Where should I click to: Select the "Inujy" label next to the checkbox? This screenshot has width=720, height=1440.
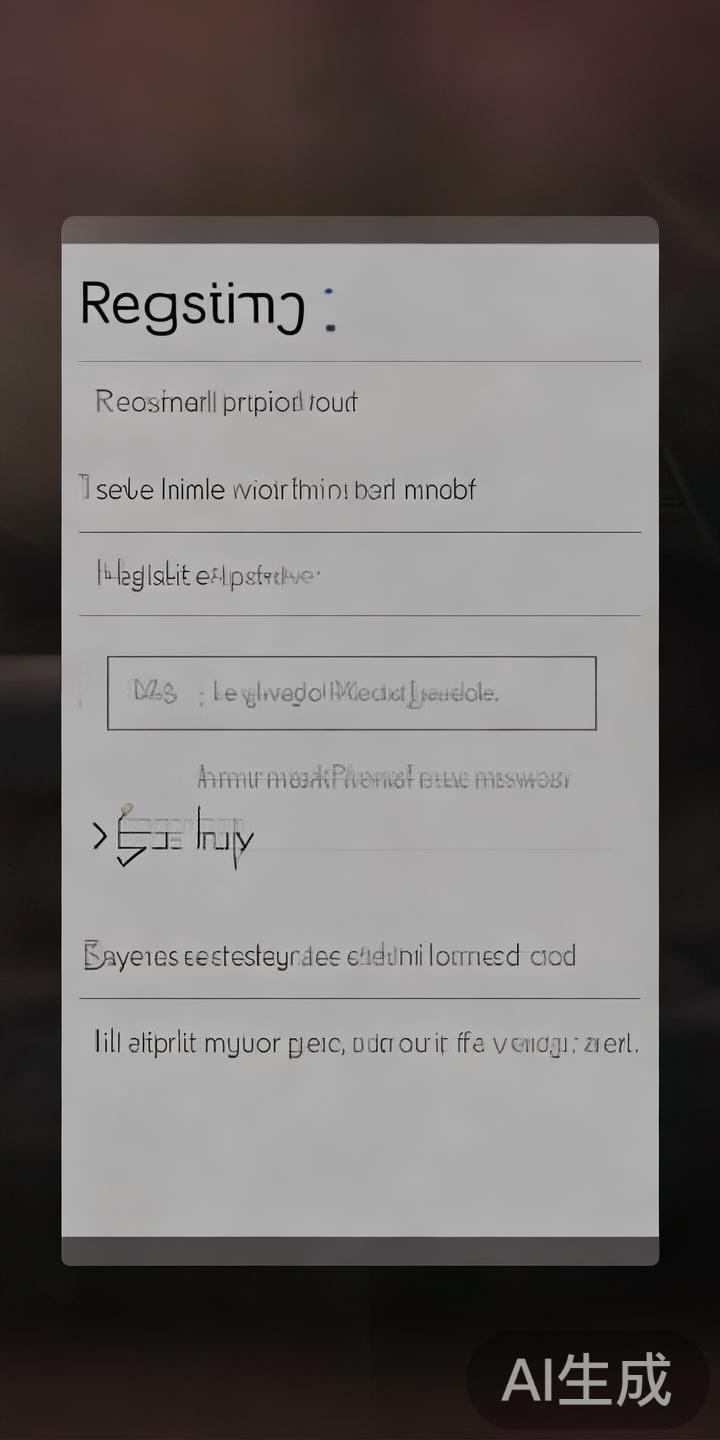pyautogui.click(x=225, y=837)
